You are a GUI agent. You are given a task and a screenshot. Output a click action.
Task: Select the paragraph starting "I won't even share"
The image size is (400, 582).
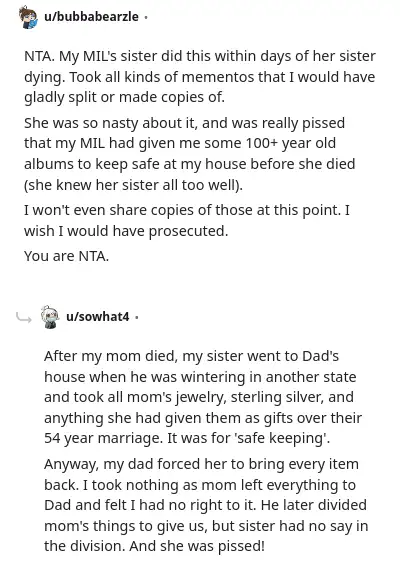(x=187, y=220)
